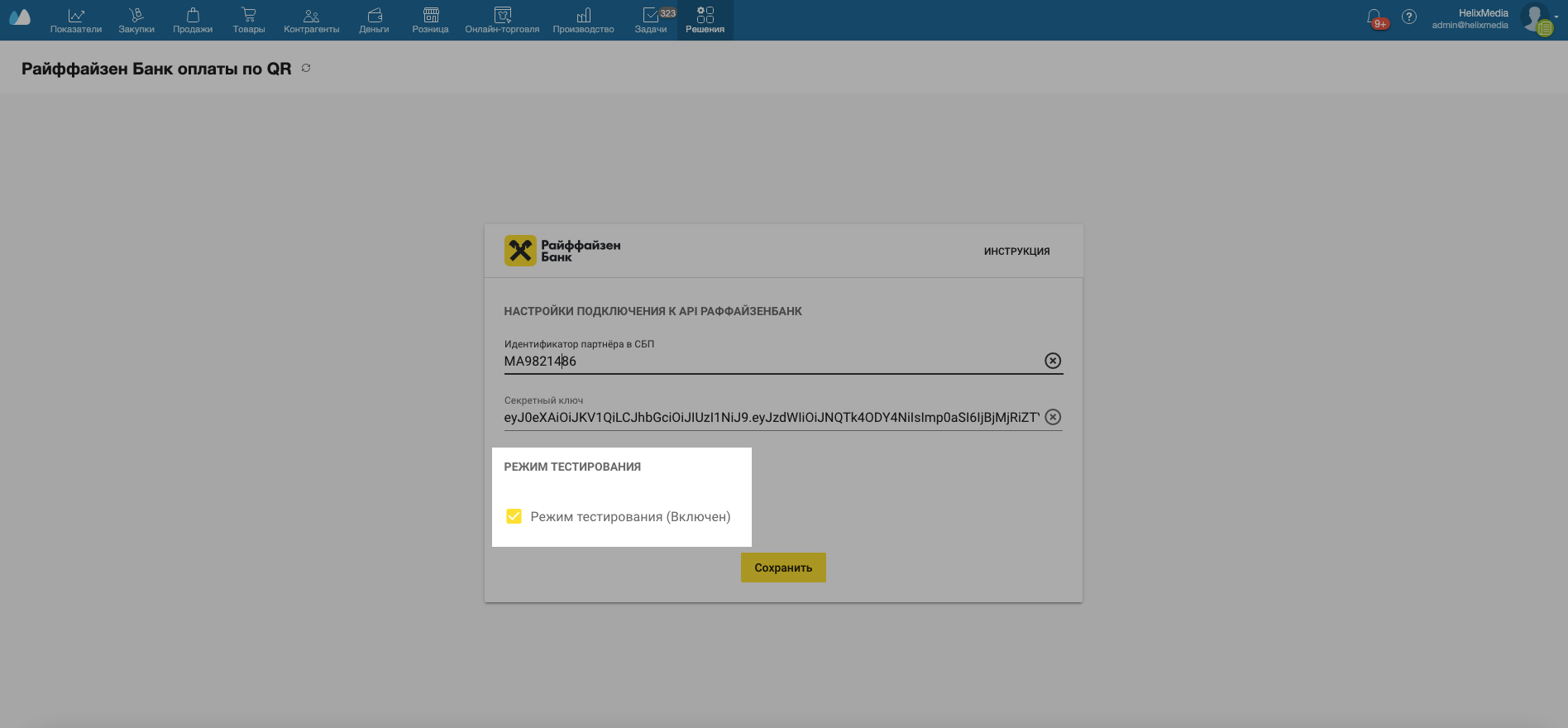Click the Секретный ключ field
The image size is (1568, 728).
[772, 417]
